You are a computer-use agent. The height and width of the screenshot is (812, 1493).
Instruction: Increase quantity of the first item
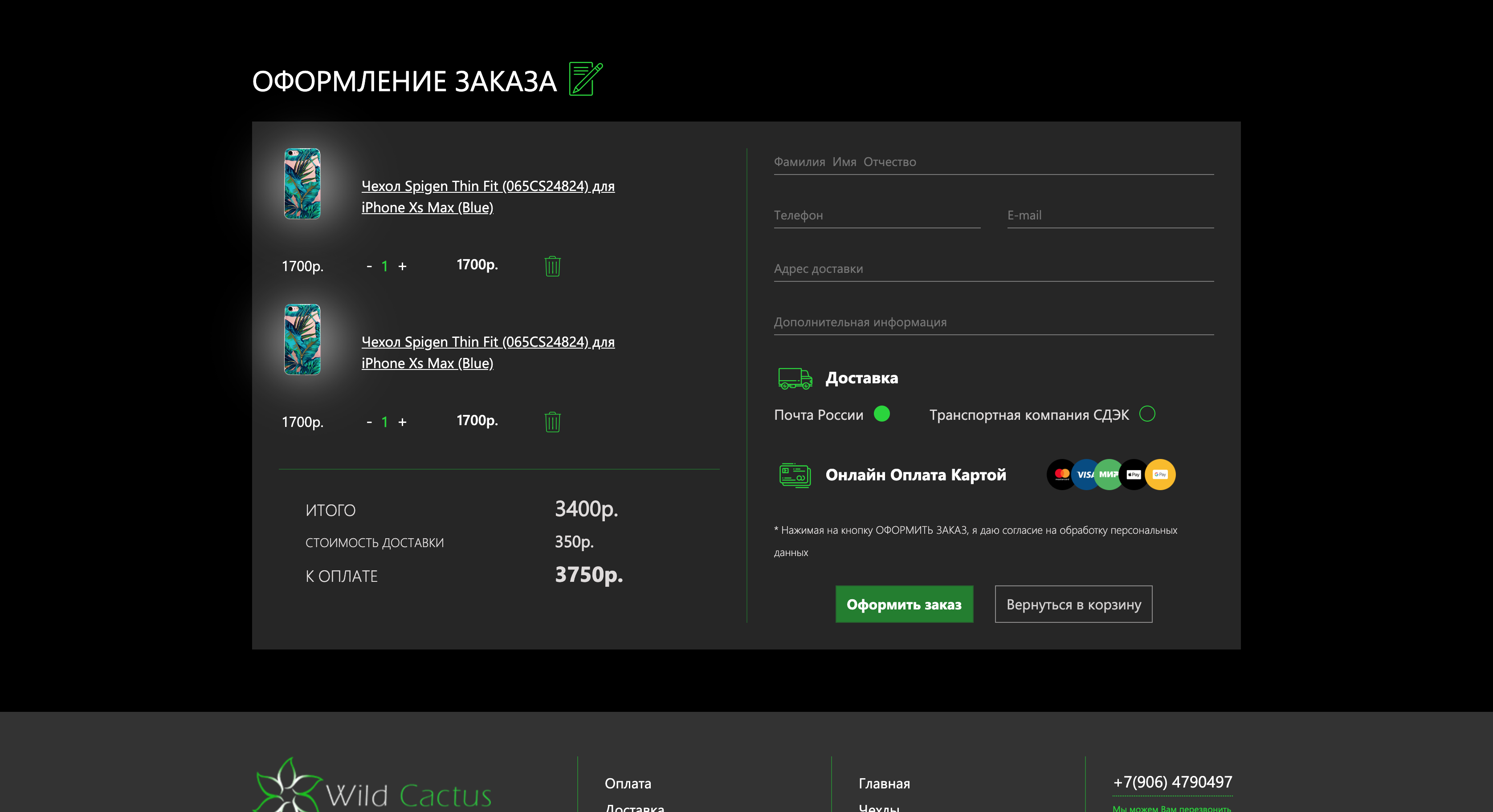402,266
